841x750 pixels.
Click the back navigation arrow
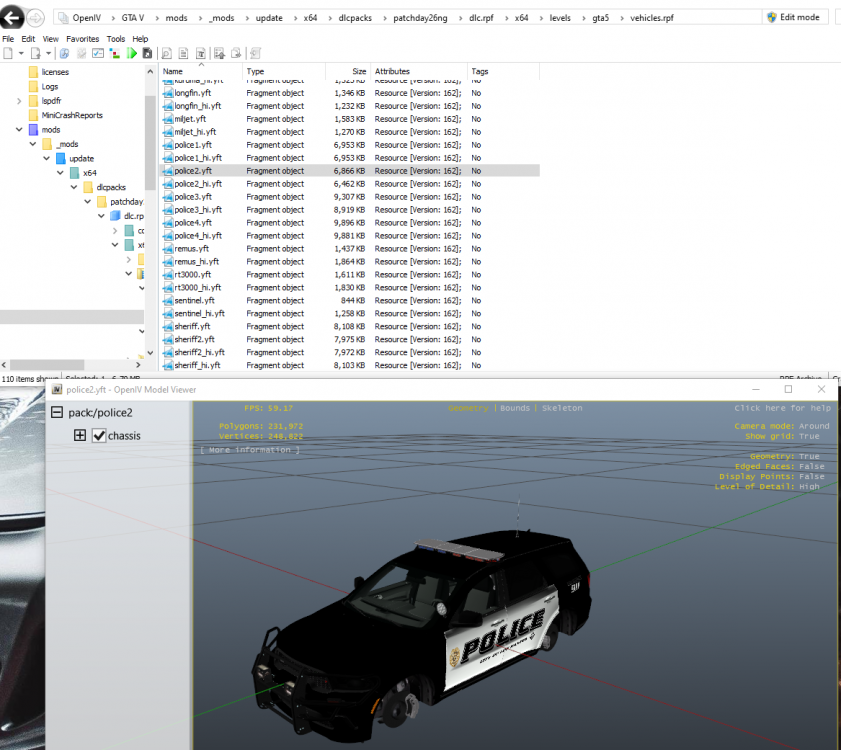click(x=13, y=17)
